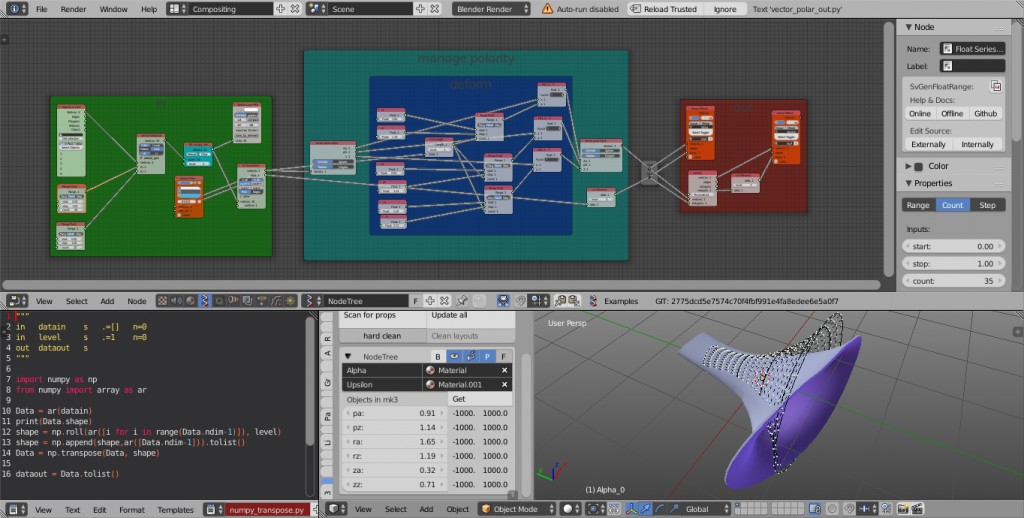Select the Range mode option
Image resolution: width=1024 pixels, height=518 pixels.
(917, 205)
